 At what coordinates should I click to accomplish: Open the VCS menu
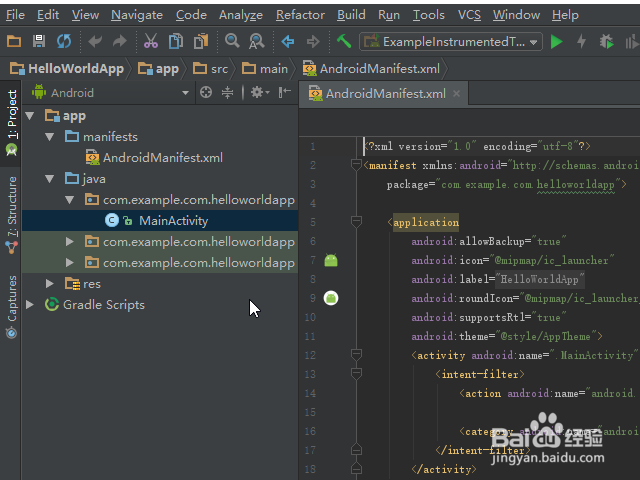click(x=469, y=15)
